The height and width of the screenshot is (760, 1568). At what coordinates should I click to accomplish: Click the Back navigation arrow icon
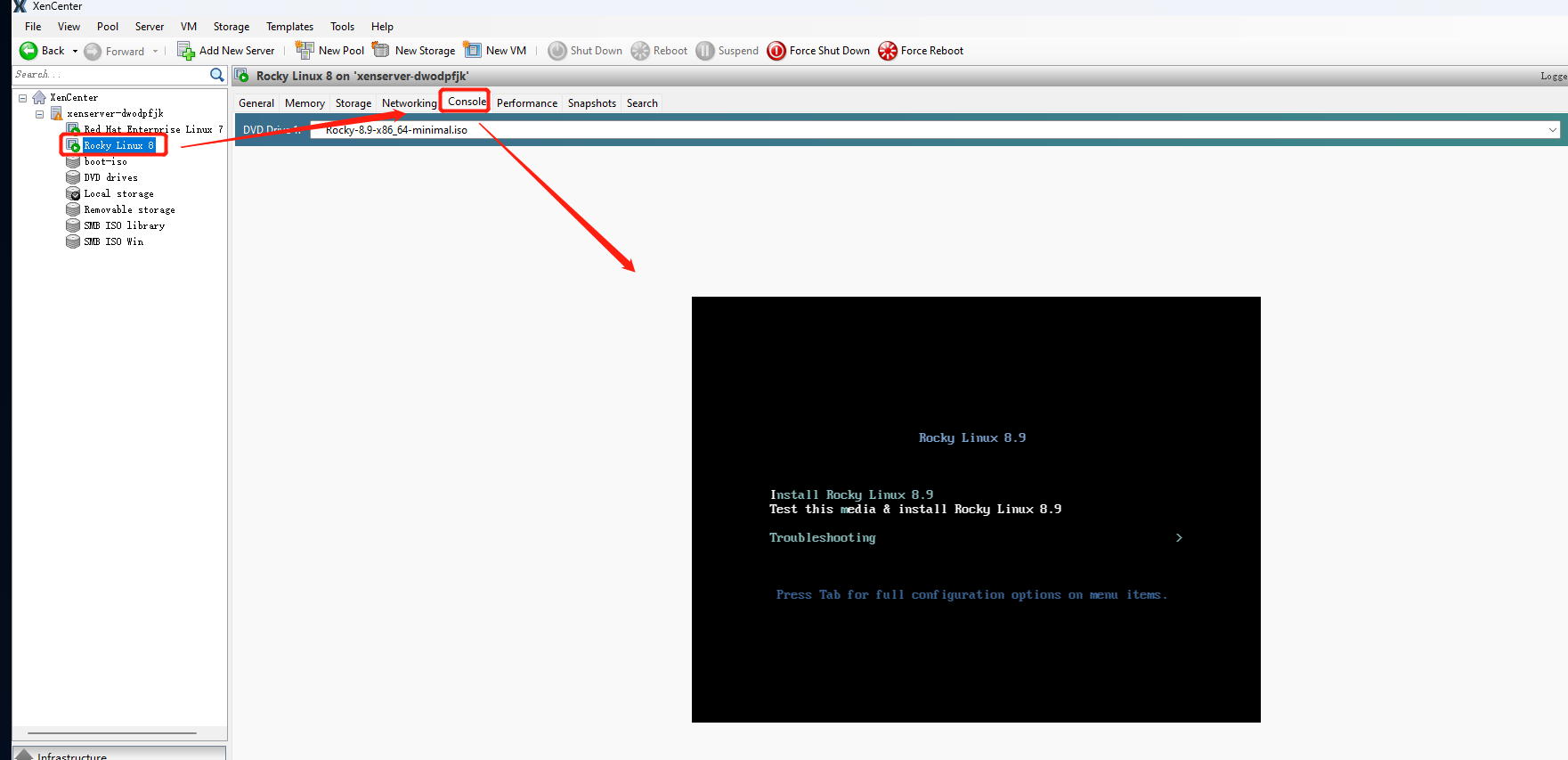[28, 51]
